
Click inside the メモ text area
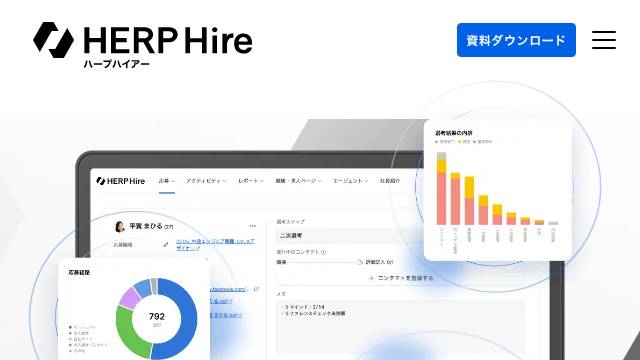click(x=400, y=327)
